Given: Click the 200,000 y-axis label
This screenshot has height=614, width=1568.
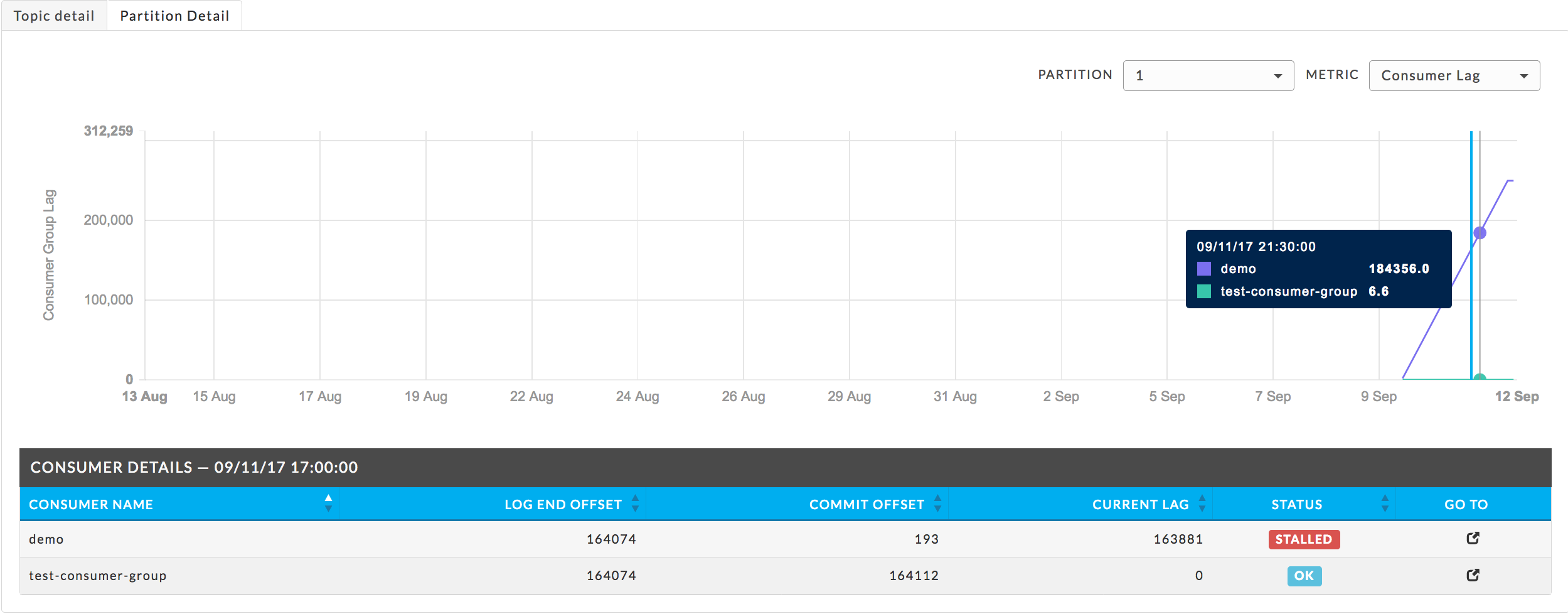Looking at the screenshot, I should tap(108, 220).
